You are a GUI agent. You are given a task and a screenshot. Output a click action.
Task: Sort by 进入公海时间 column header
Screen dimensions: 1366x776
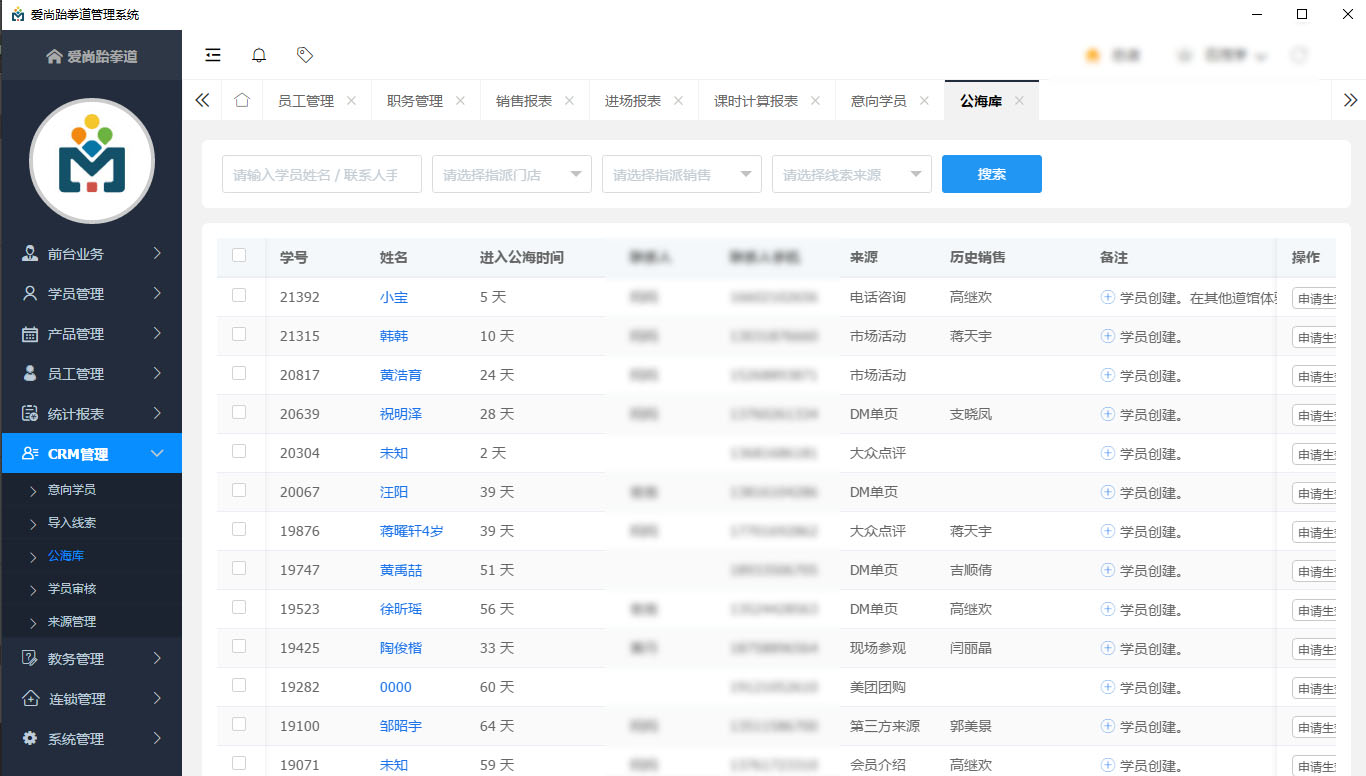click(522, 257)
